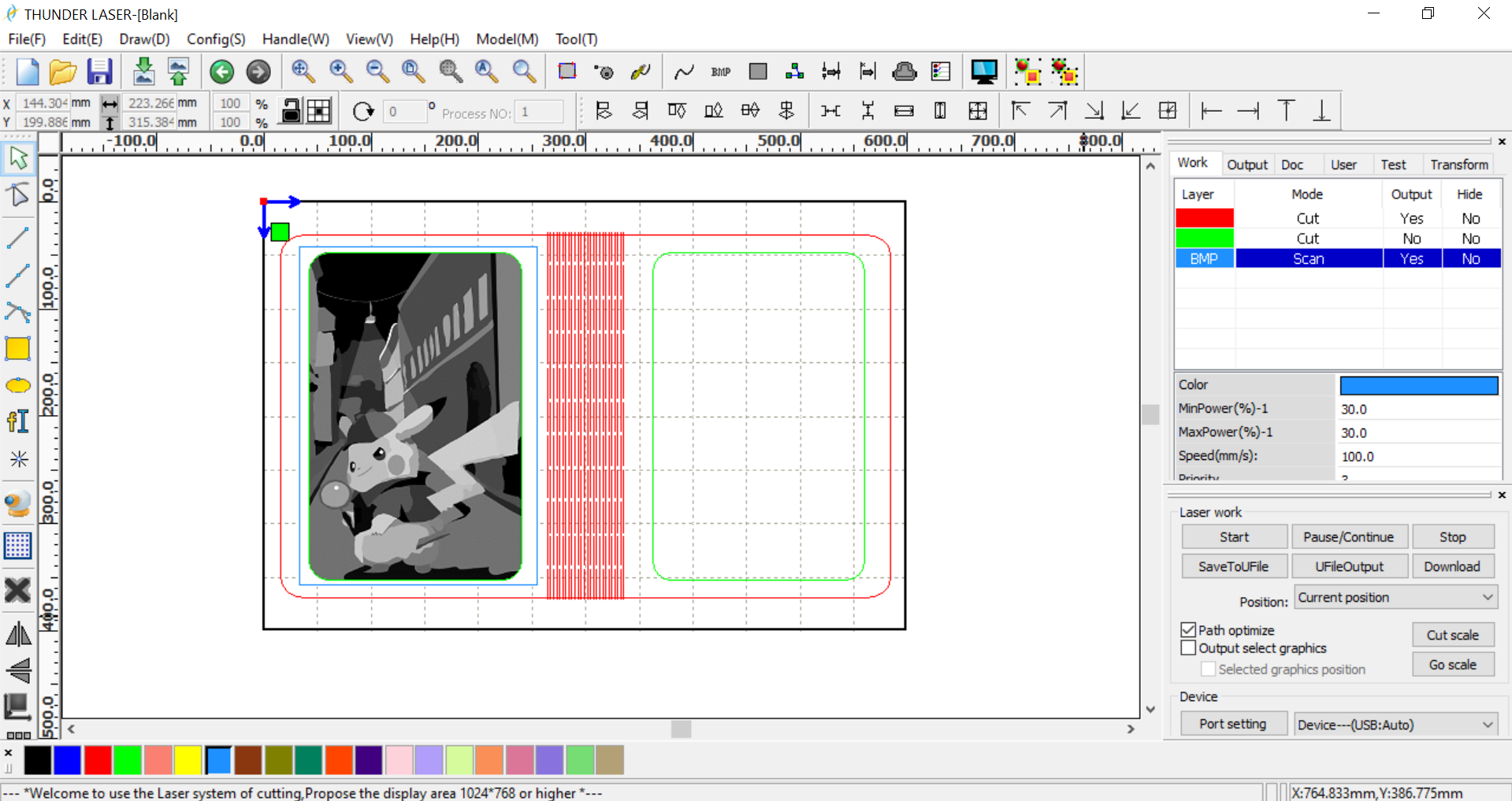This screenshot has height=801, width=1512.
Task: Switch to the User tab
Action: [1343, 165]
